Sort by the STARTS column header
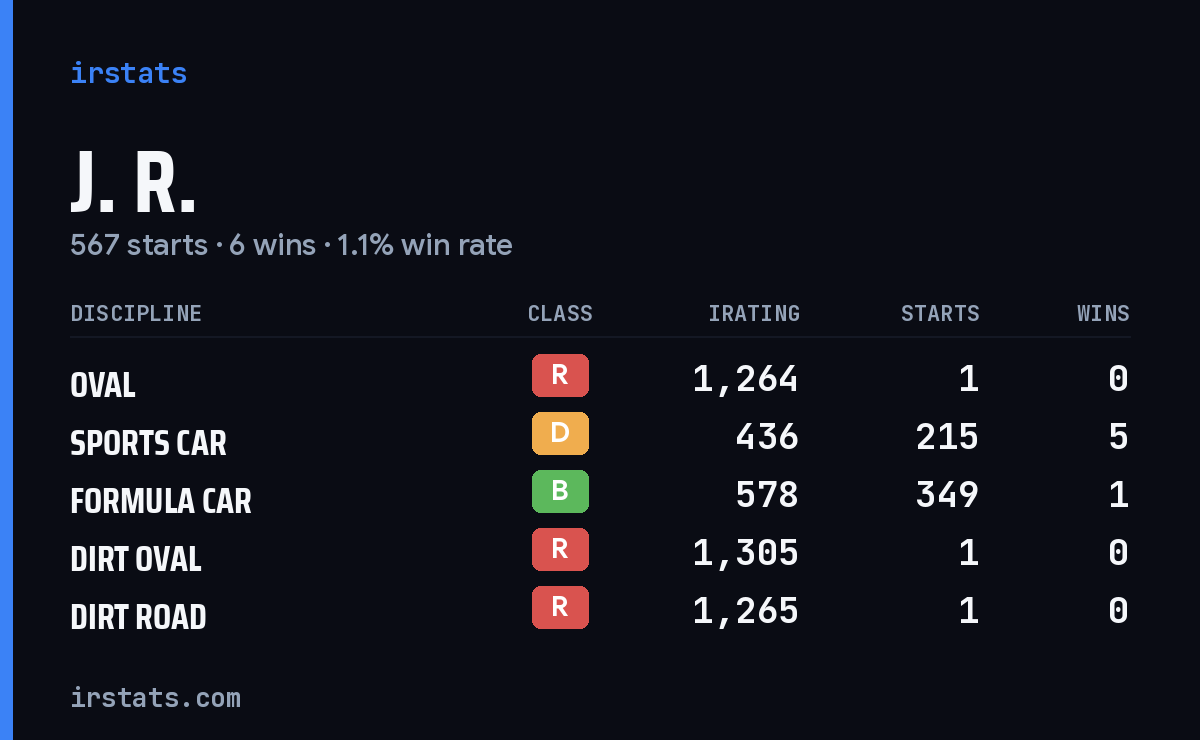Image resolution: width=1200 pixels, height=740 pixels. [x=940, y=314]
